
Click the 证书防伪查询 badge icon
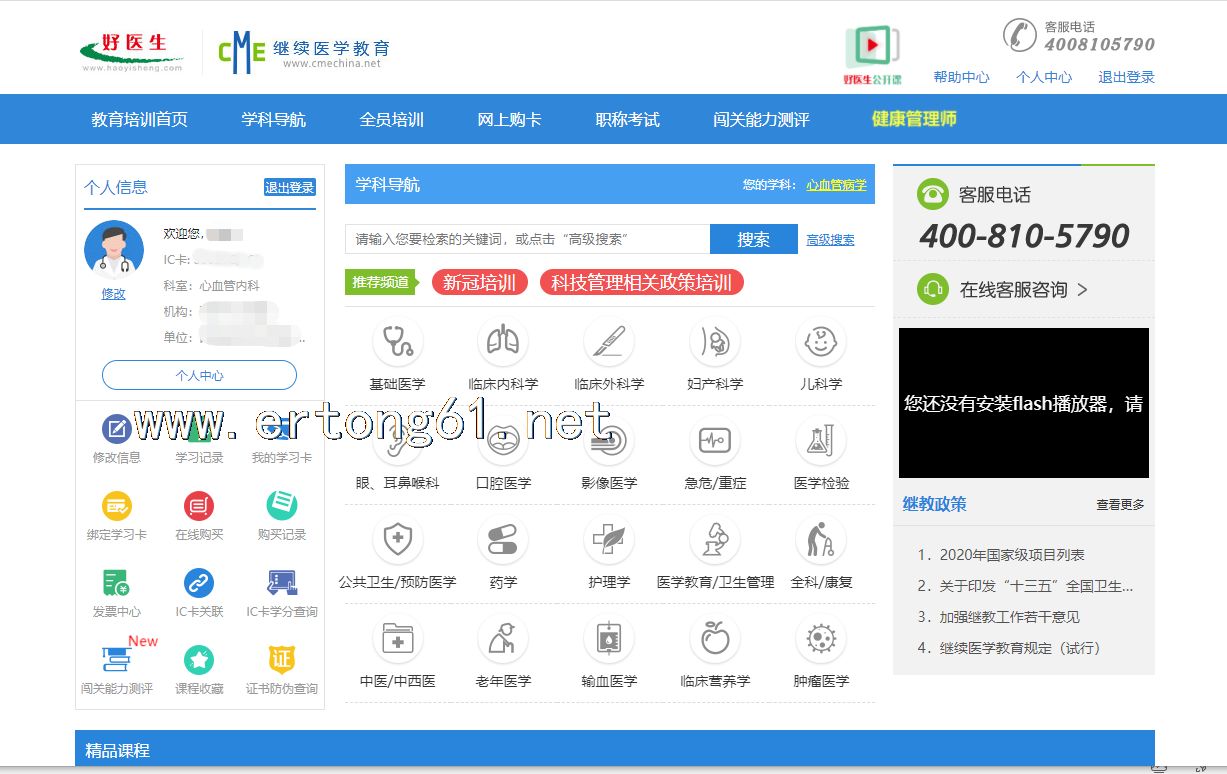(282, 660)
